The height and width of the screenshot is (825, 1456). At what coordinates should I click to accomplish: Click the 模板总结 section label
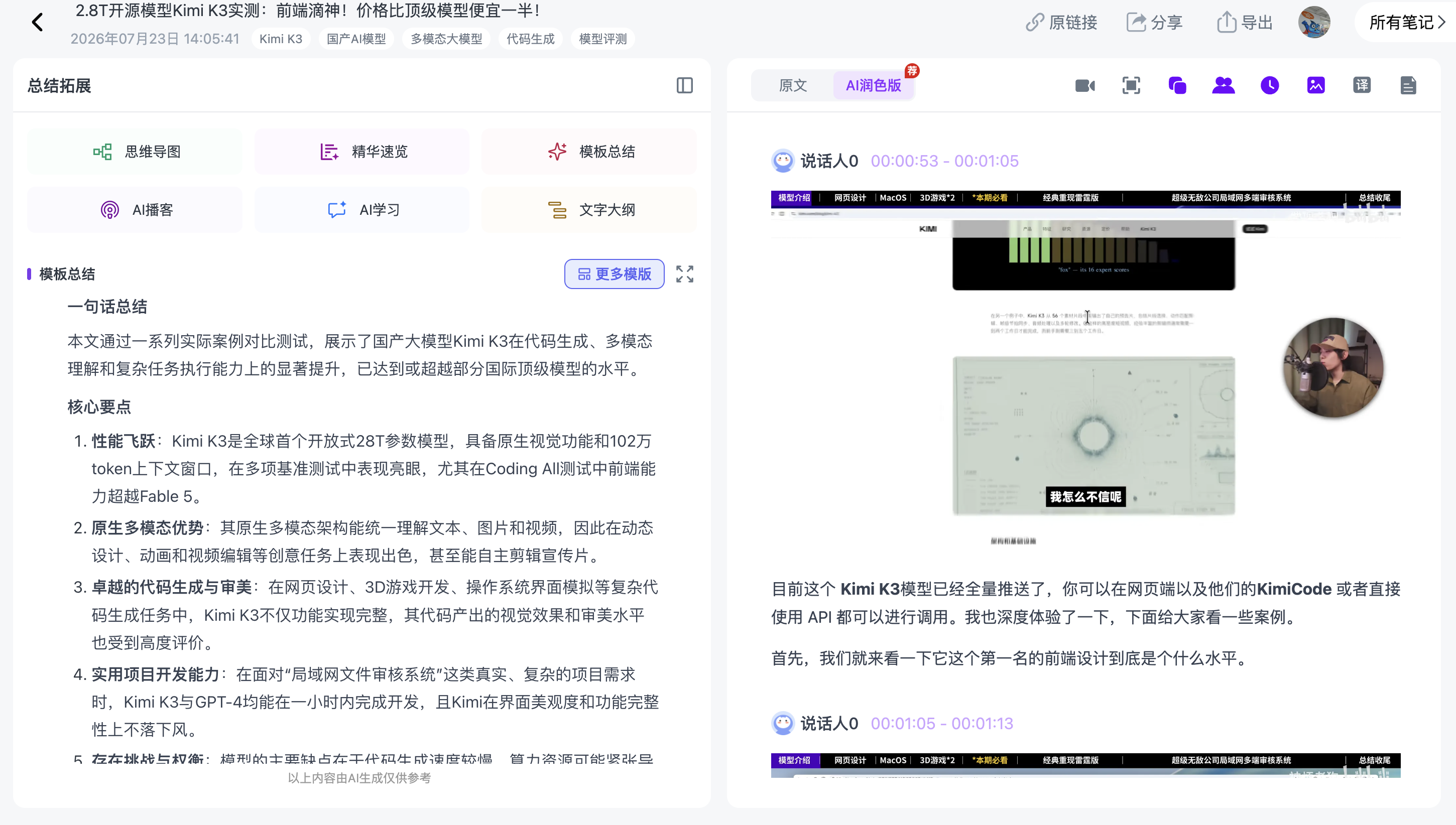[x=67, y=274]
